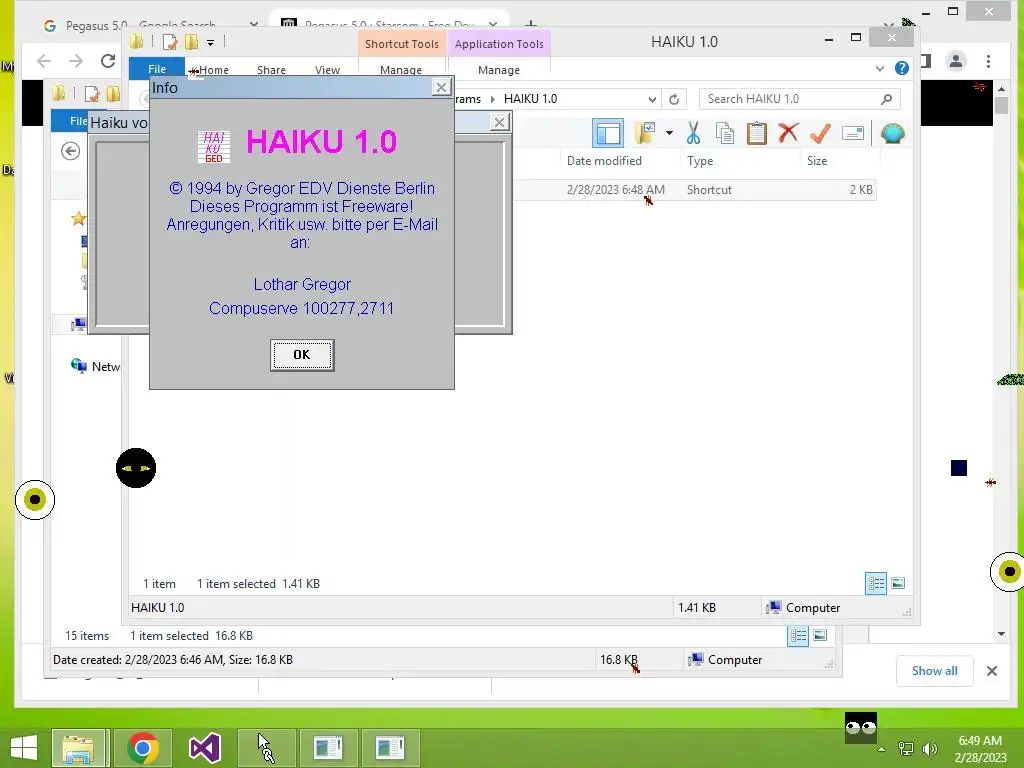Screen dimensions: 1024x768
Task: Open Chrome three-dot menu
Action: tap(989, 61)
